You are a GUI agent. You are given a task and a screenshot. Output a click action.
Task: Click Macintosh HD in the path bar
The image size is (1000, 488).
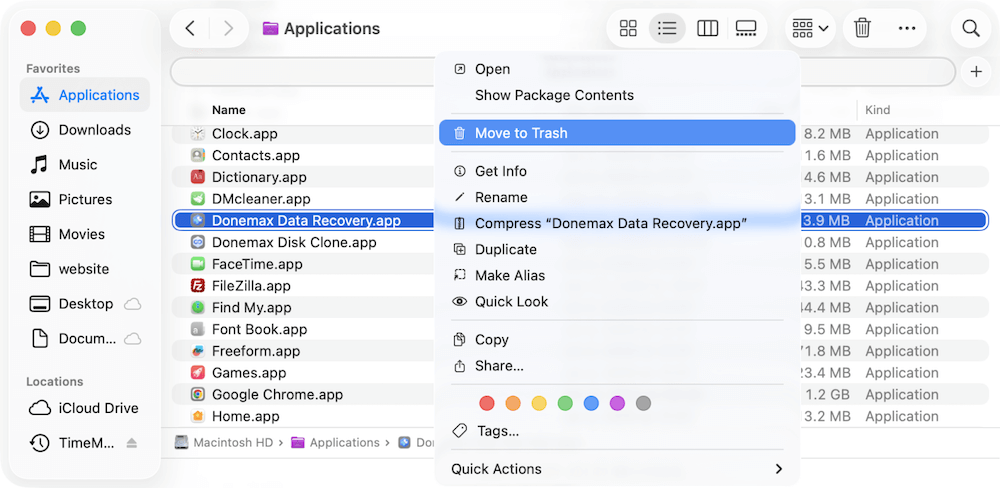(224, 442)
